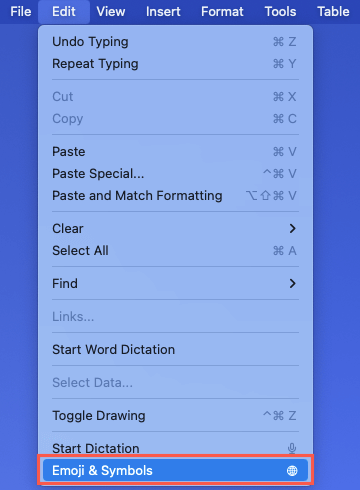Open the Edit menu in menu bar
The width and height of the screenshot is (360, 490).
tap(64, 12)
